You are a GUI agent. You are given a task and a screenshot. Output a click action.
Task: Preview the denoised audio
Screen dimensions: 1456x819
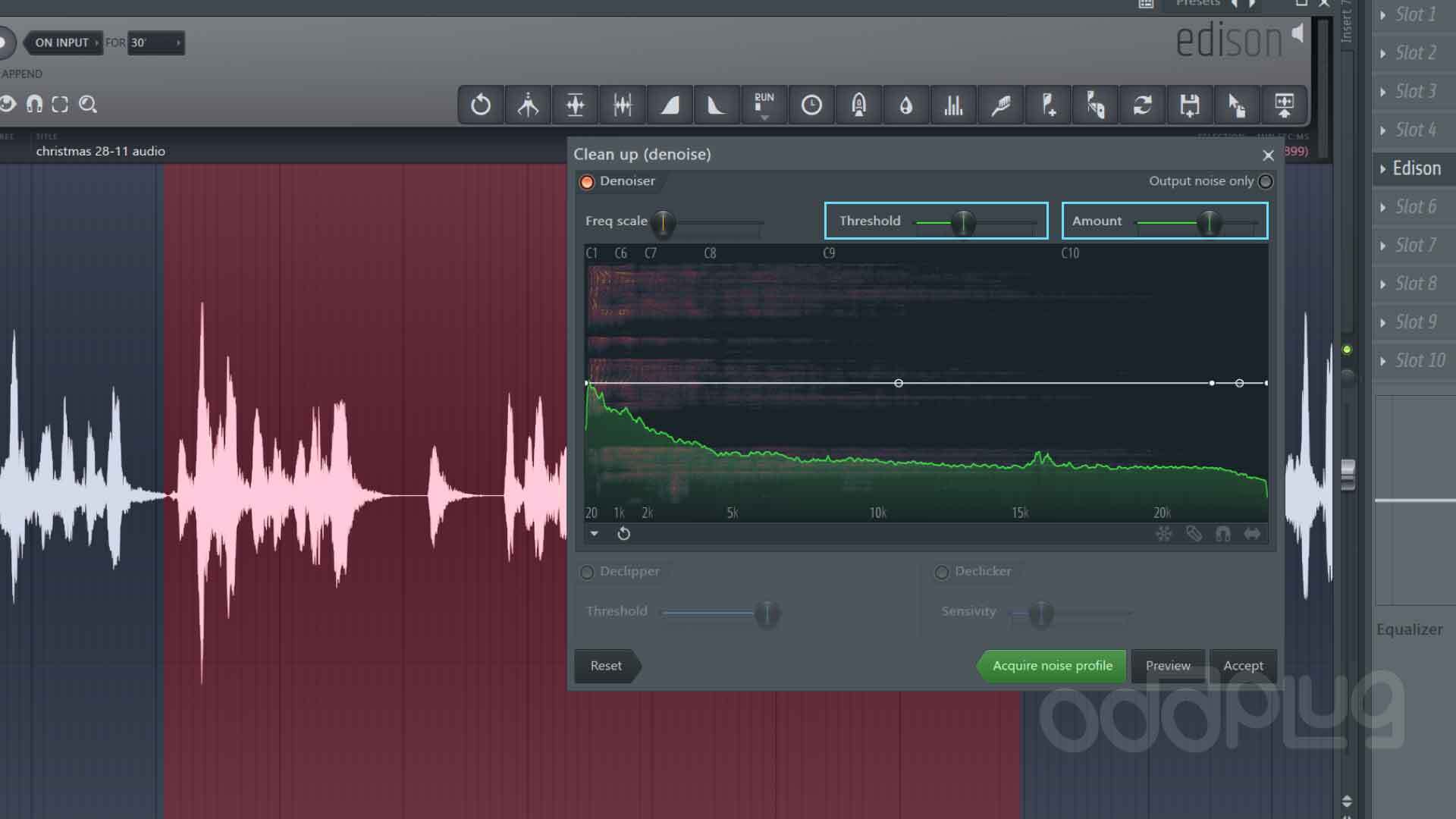click(x=1167, y=666)
